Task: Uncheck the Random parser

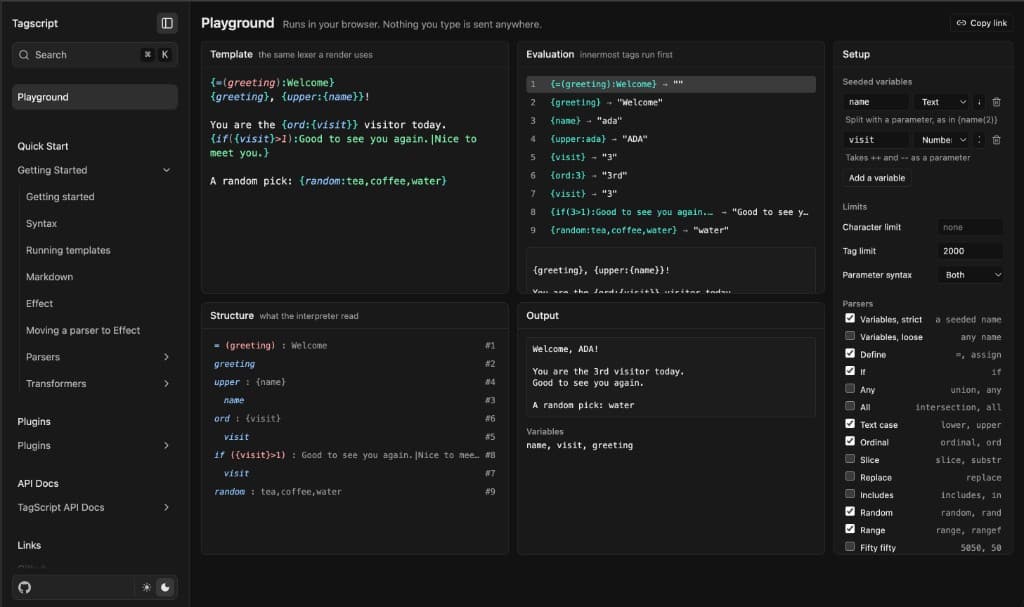Action: (850, 512)
